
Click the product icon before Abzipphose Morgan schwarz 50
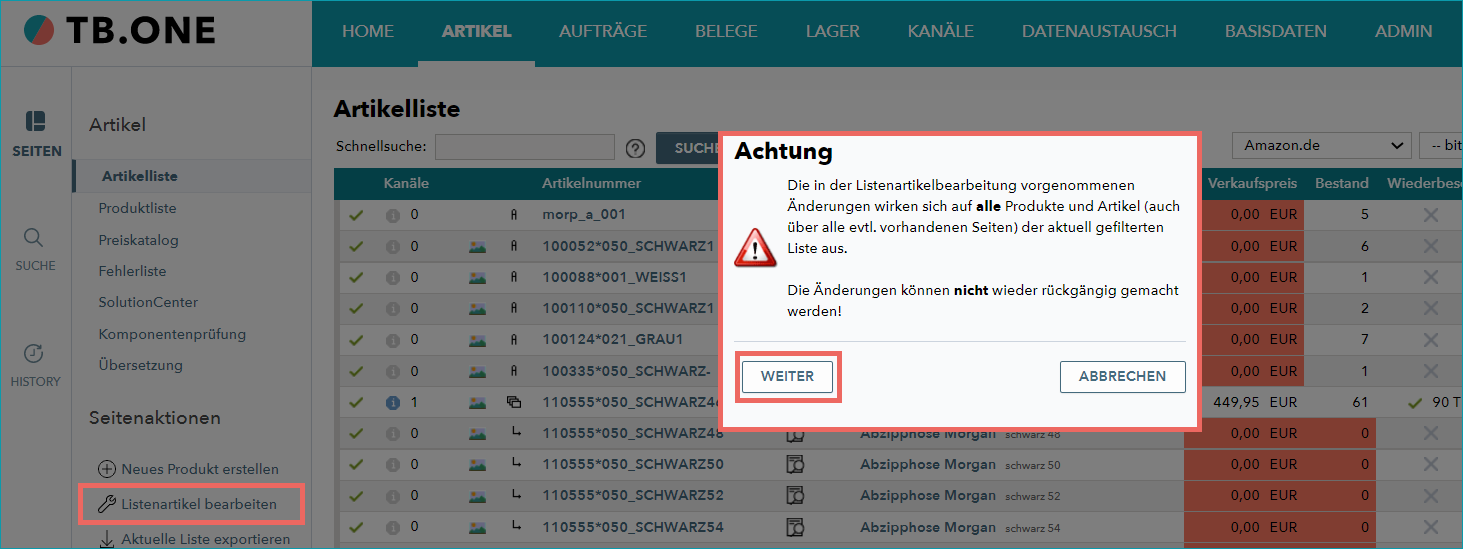[x=796, y=465]
